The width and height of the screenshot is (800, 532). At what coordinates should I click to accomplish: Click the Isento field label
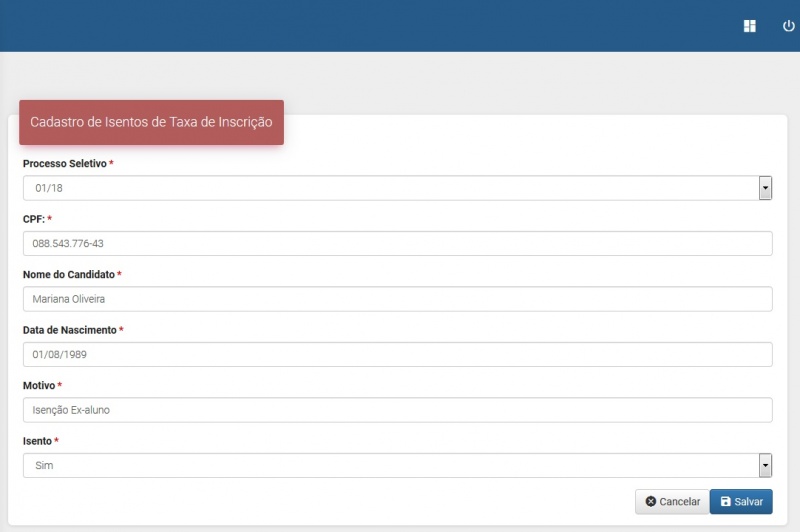click(x=37, y=441)
